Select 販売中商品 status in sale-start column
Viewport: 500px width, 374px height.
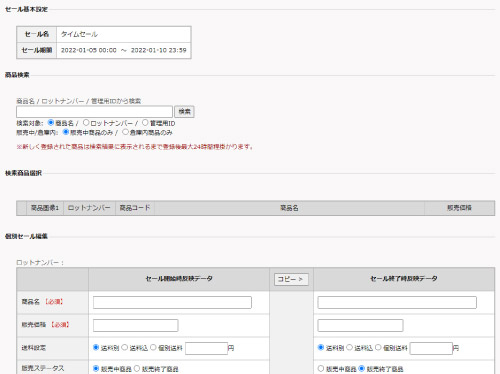[96, 368]
